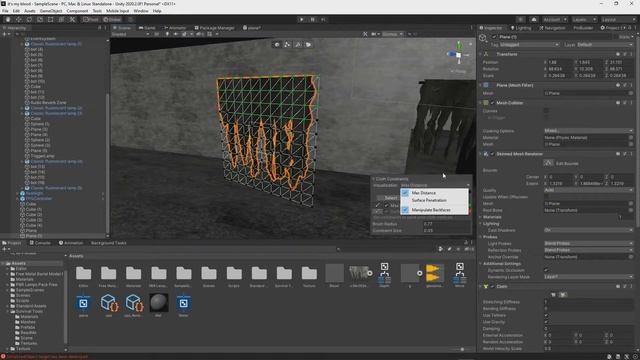Toggle Skinned Mesh Renderer enabled checkbox
640x360 pixels.
[x=492, y=154]
